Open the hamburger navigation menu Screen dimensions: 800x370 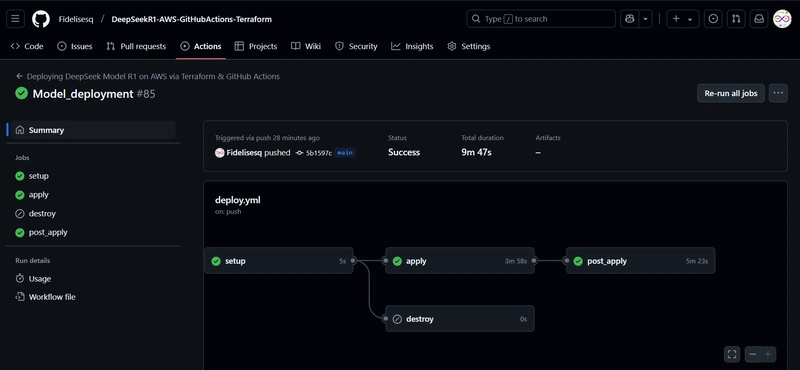15,19
